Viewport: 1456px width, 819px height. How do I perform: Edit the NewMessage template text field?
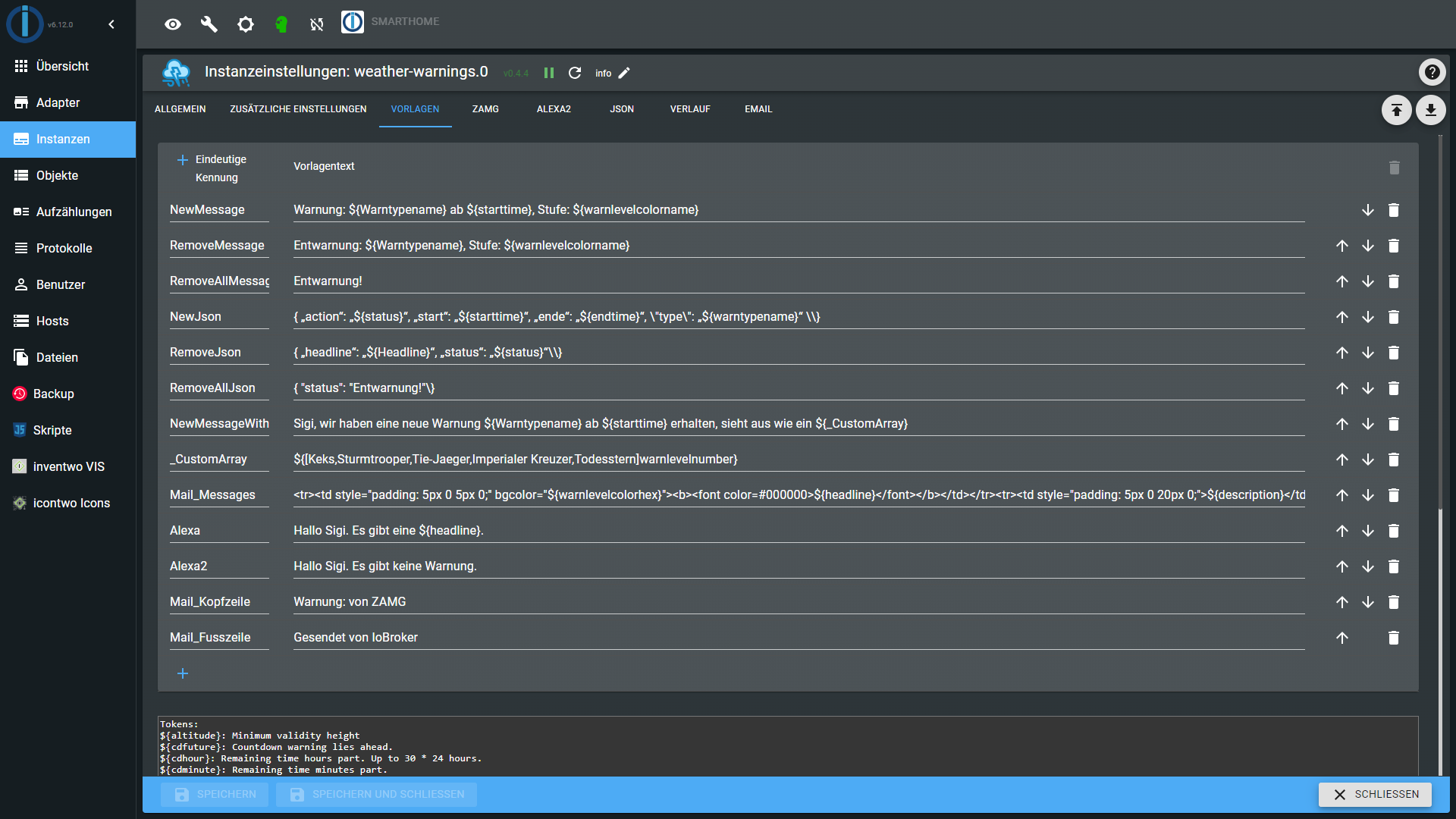click(799, 210)
